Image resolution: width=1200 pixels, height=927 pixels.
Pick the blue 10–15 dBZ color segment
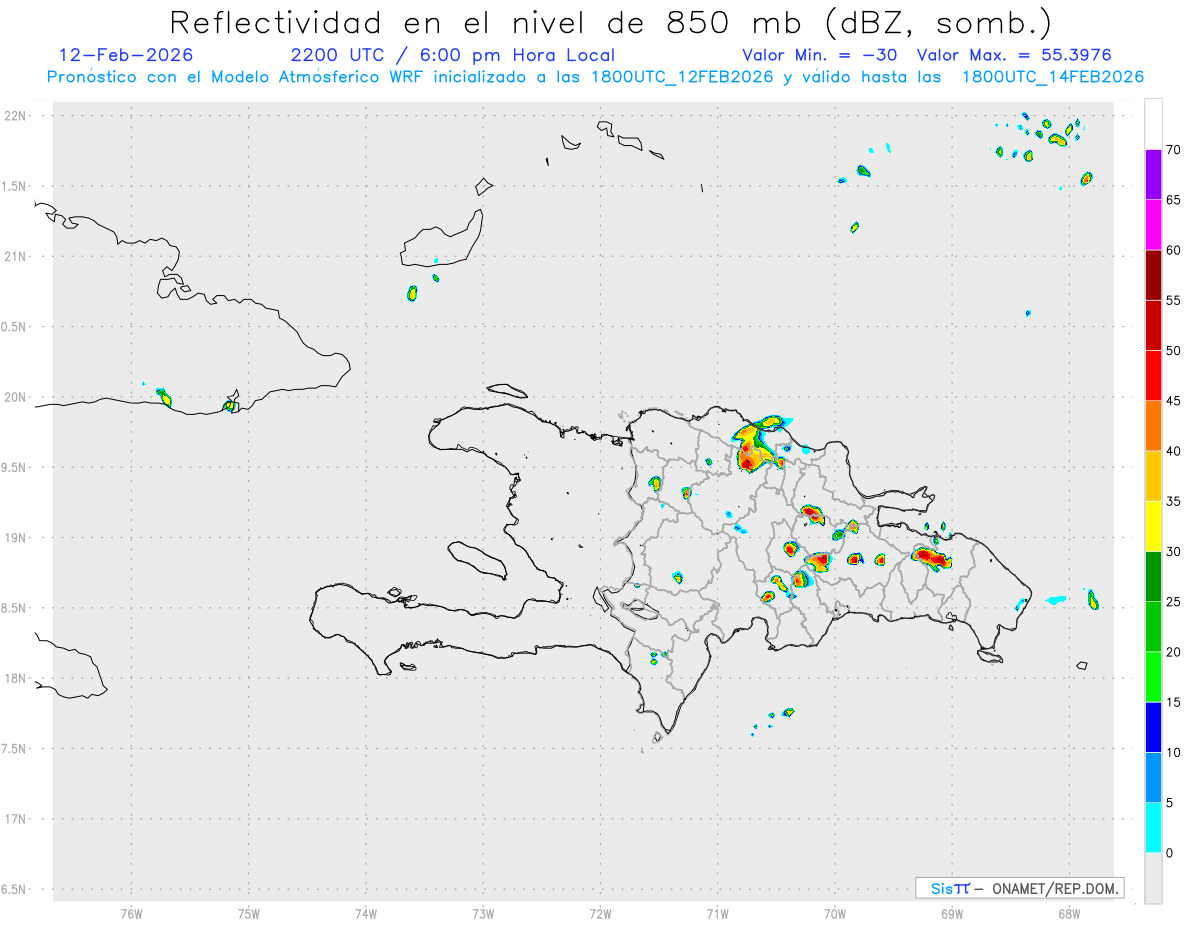click(x=1153, y=727)
